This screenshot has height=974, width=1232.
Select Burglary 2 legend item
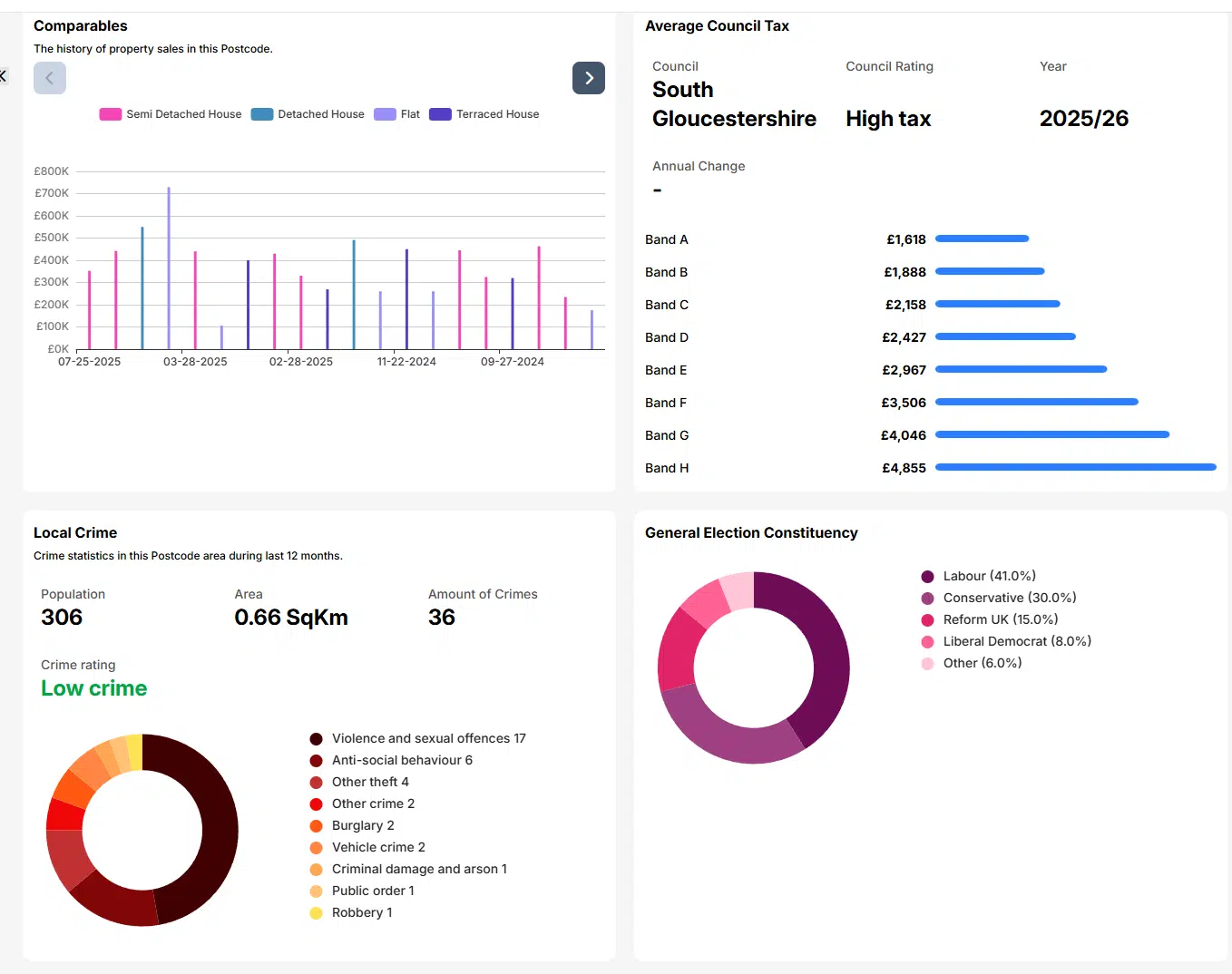pyautogui.click(x=351, y=825)
